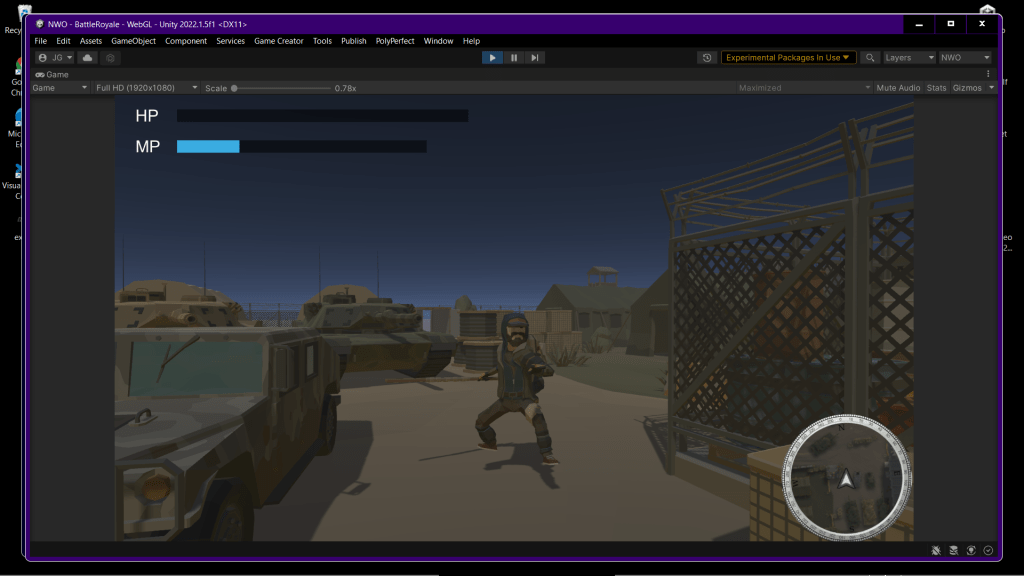The image size is (1024, 576).
Task: Open the Full HD (1920x1080) resolution dropdown
Action: 146,88
